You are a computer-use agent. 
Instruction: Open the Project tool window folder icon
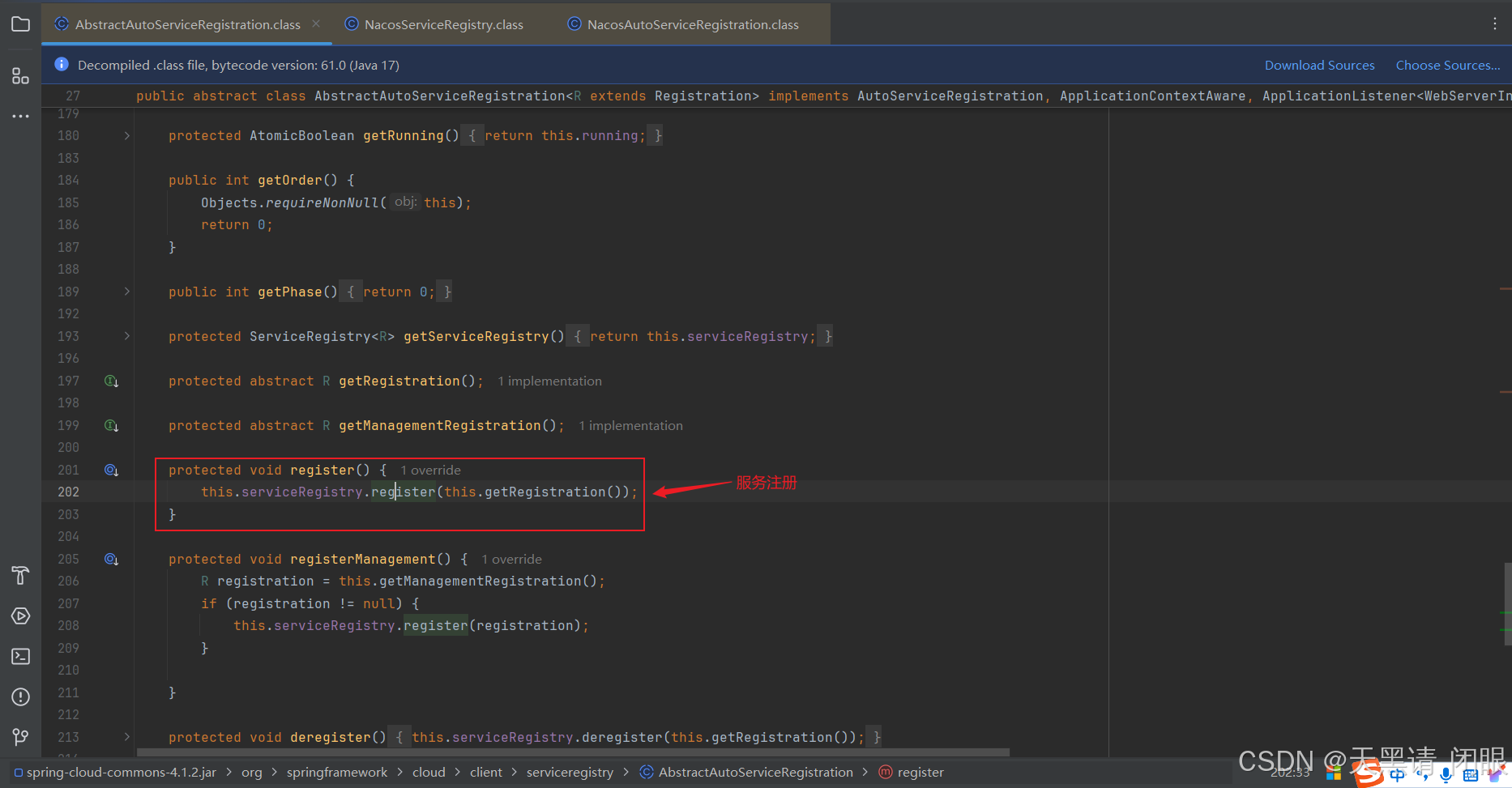pos(20,24)
